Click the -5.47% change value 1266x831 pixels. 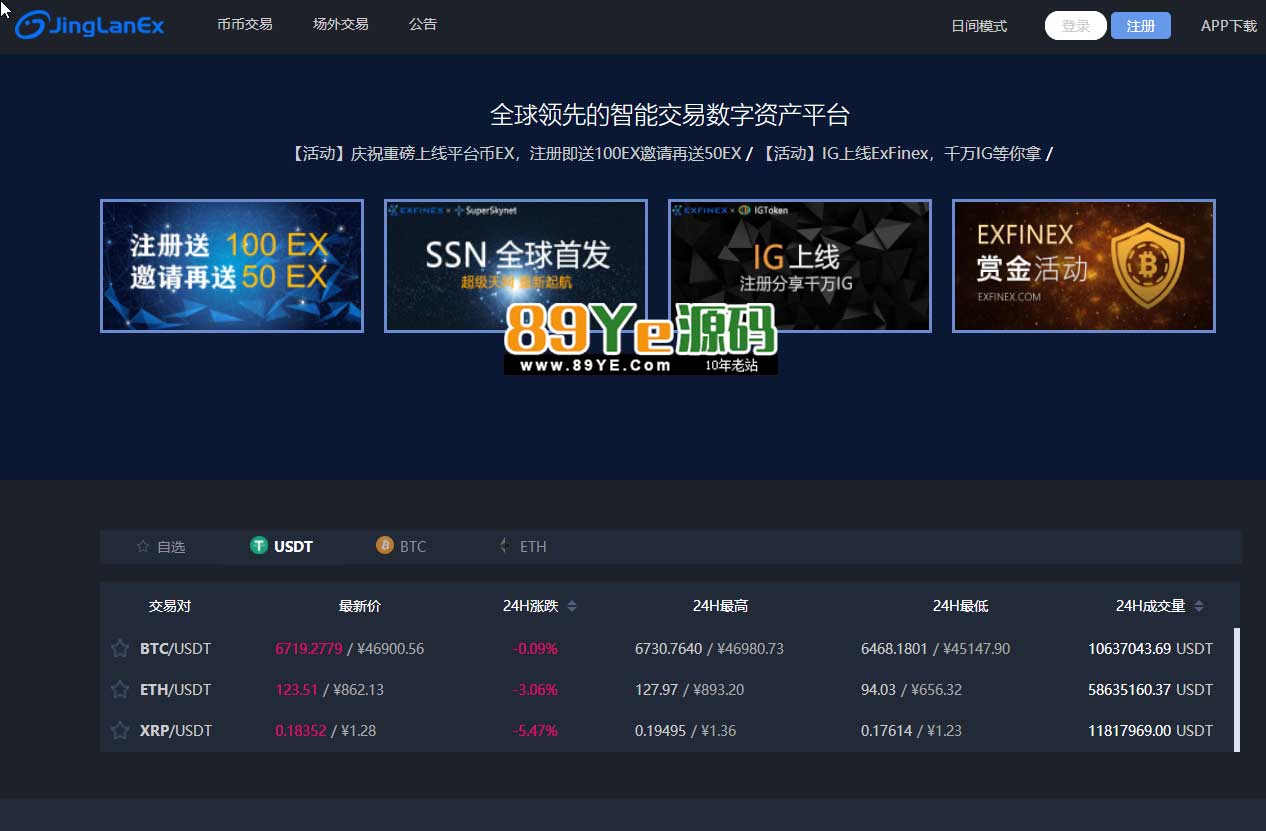[535, 731]
